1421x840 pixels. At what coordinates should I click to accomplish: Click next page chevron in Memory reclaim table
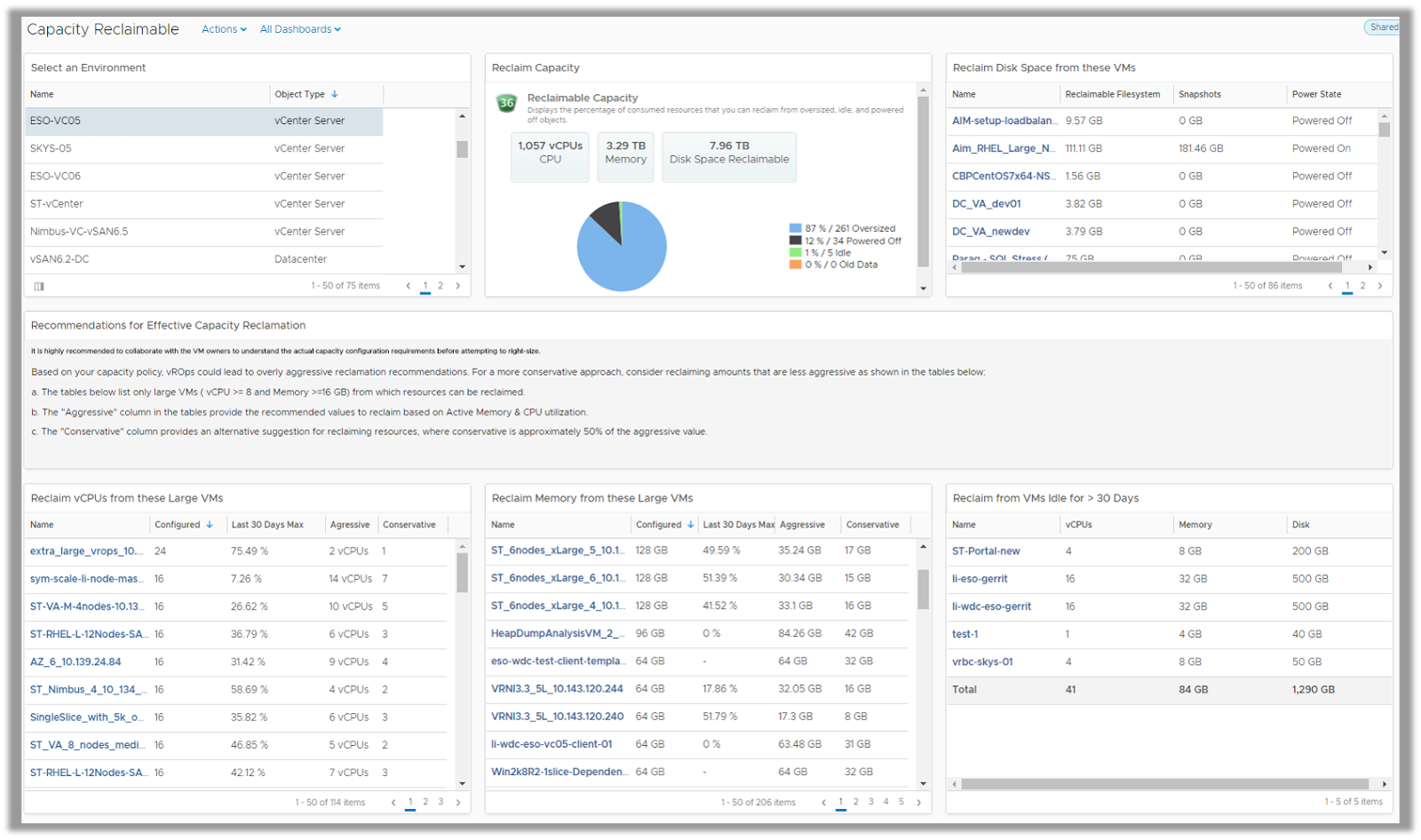918,802
